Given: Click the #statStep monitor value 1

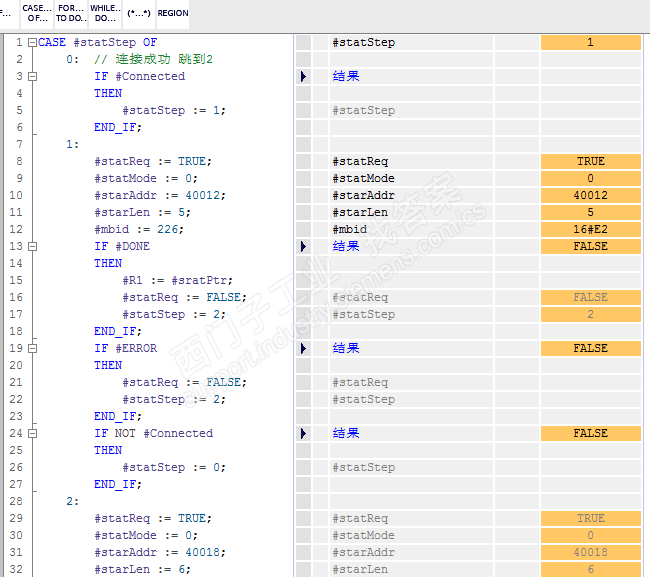Looking at the screenshot, I should 591,42.
